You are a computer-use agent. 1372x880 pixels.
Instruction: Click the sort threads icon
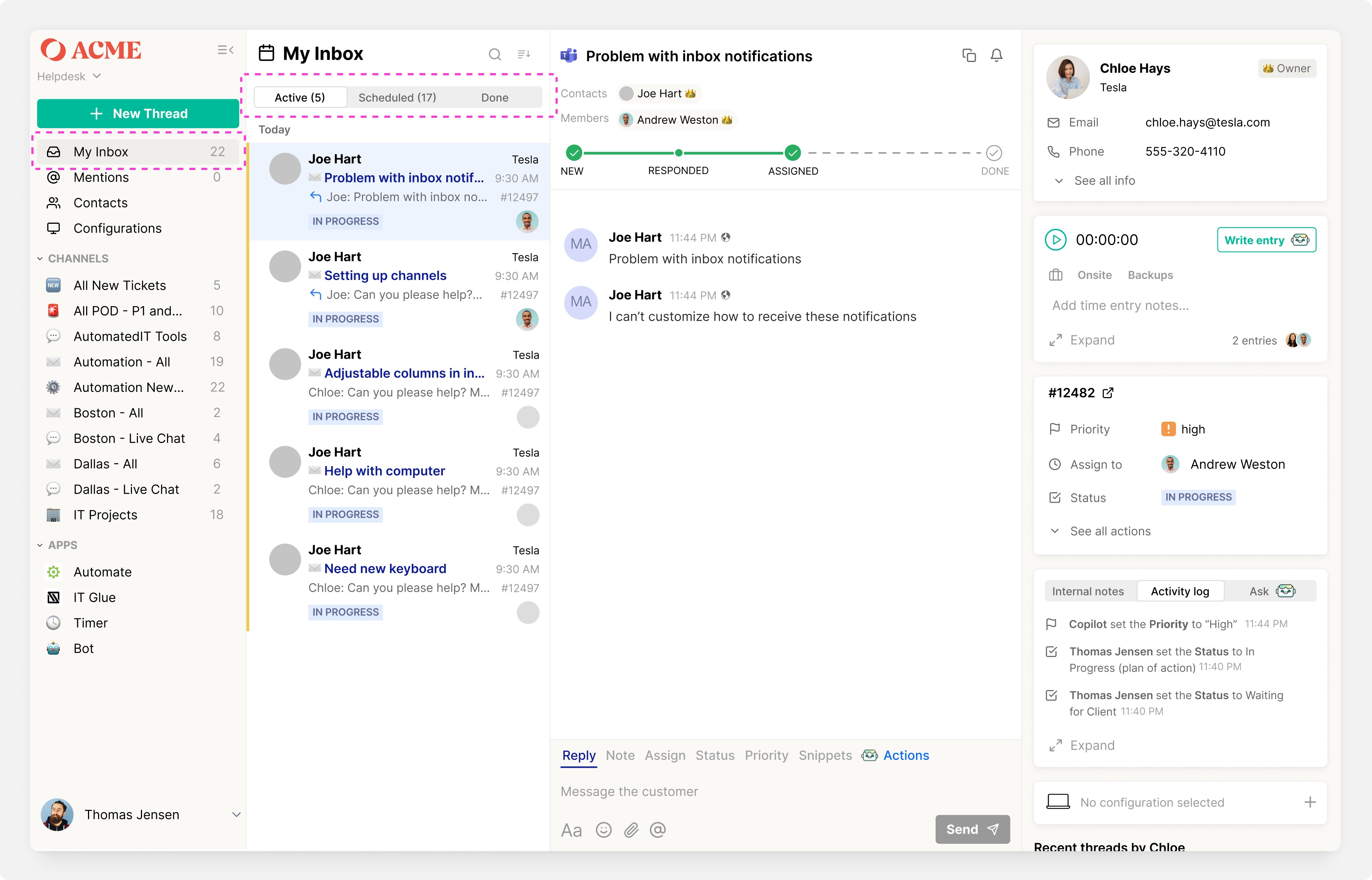coord(523,54)
